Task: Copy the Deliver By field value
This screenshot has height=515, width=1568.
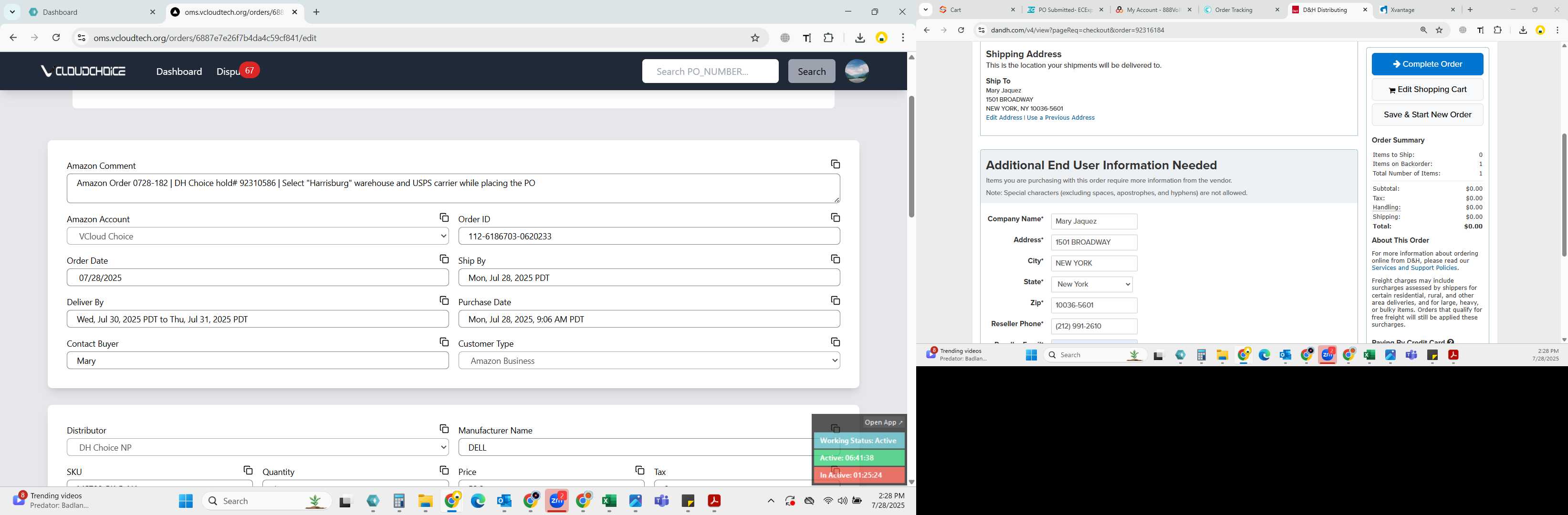Action: [x=444, y=300]
